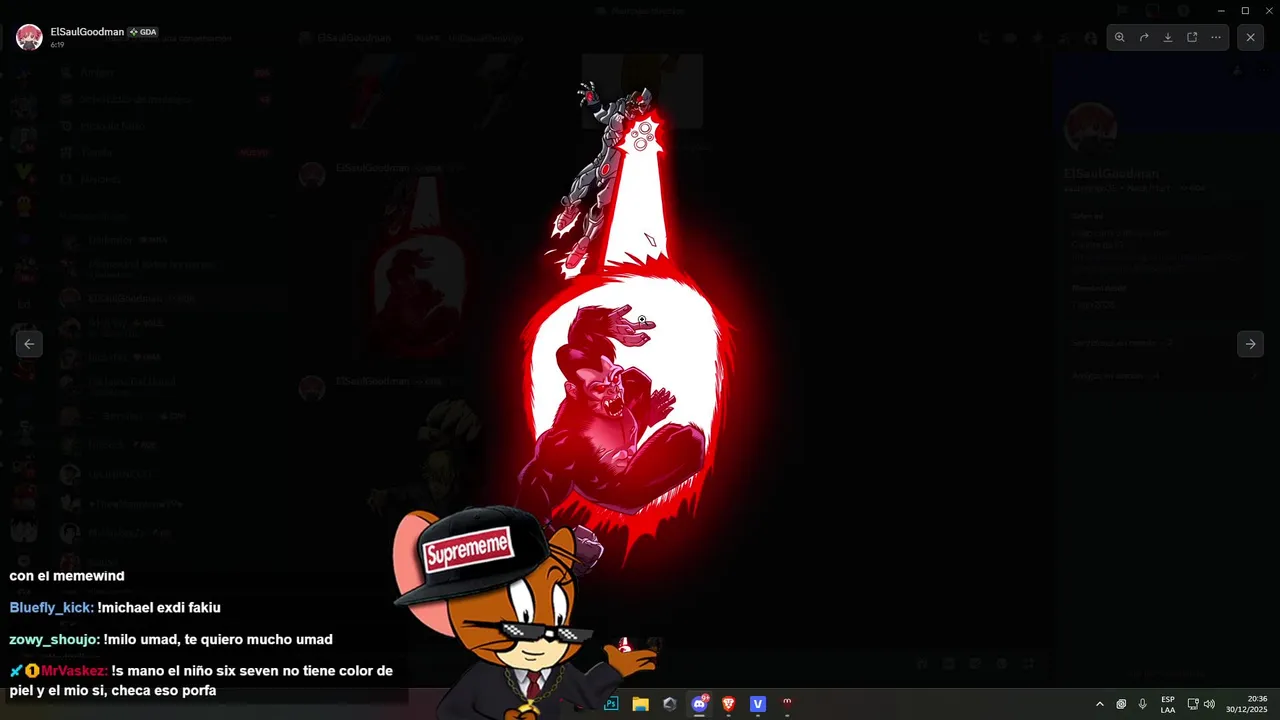Open the gray hexagon app in taskbar
Image resolution: width=1280 pixels, height=720 pixels.
click(x=669, y=704)
